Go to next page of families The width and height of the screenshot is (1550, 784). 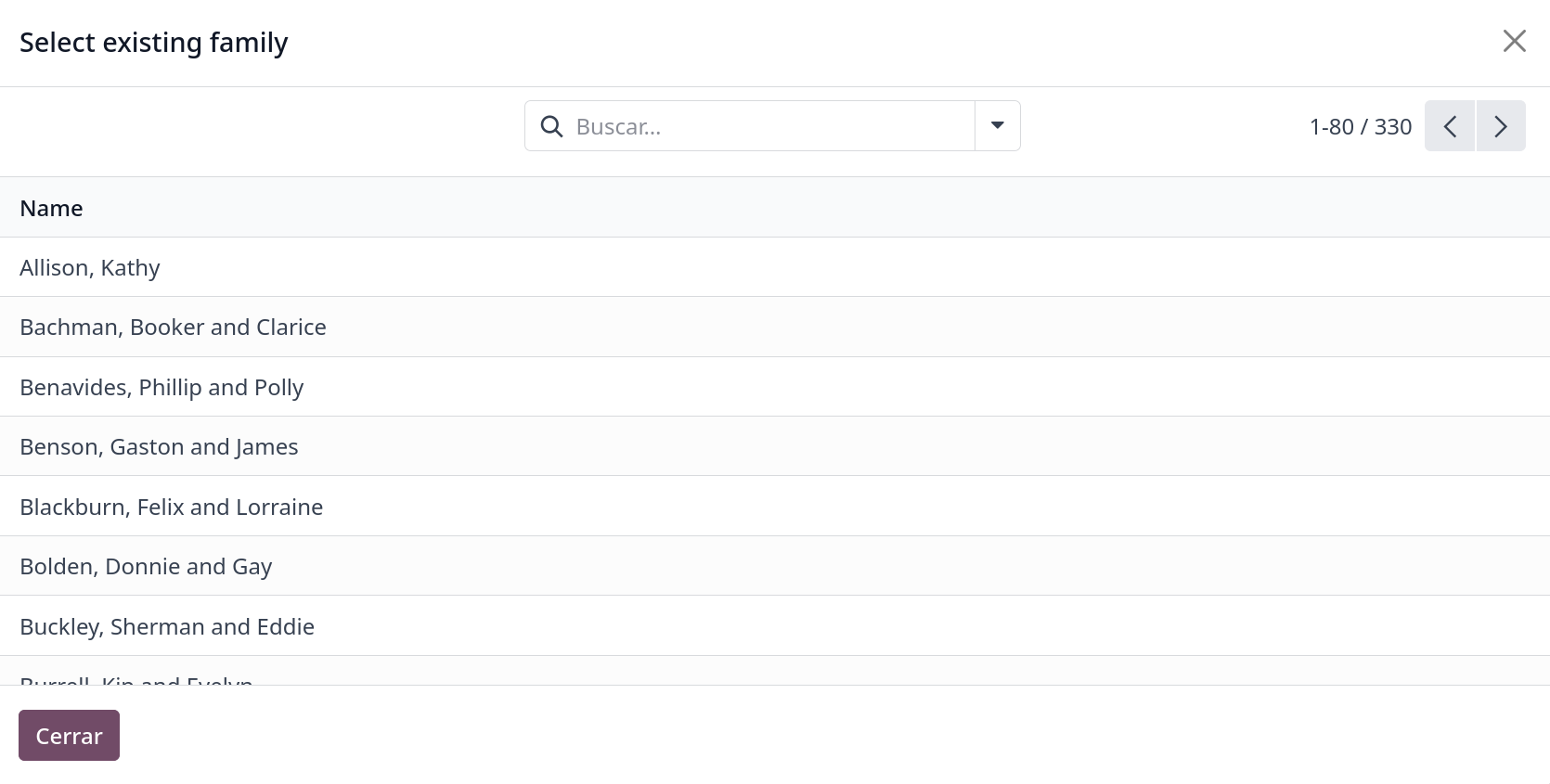[x=1501, y=126]
